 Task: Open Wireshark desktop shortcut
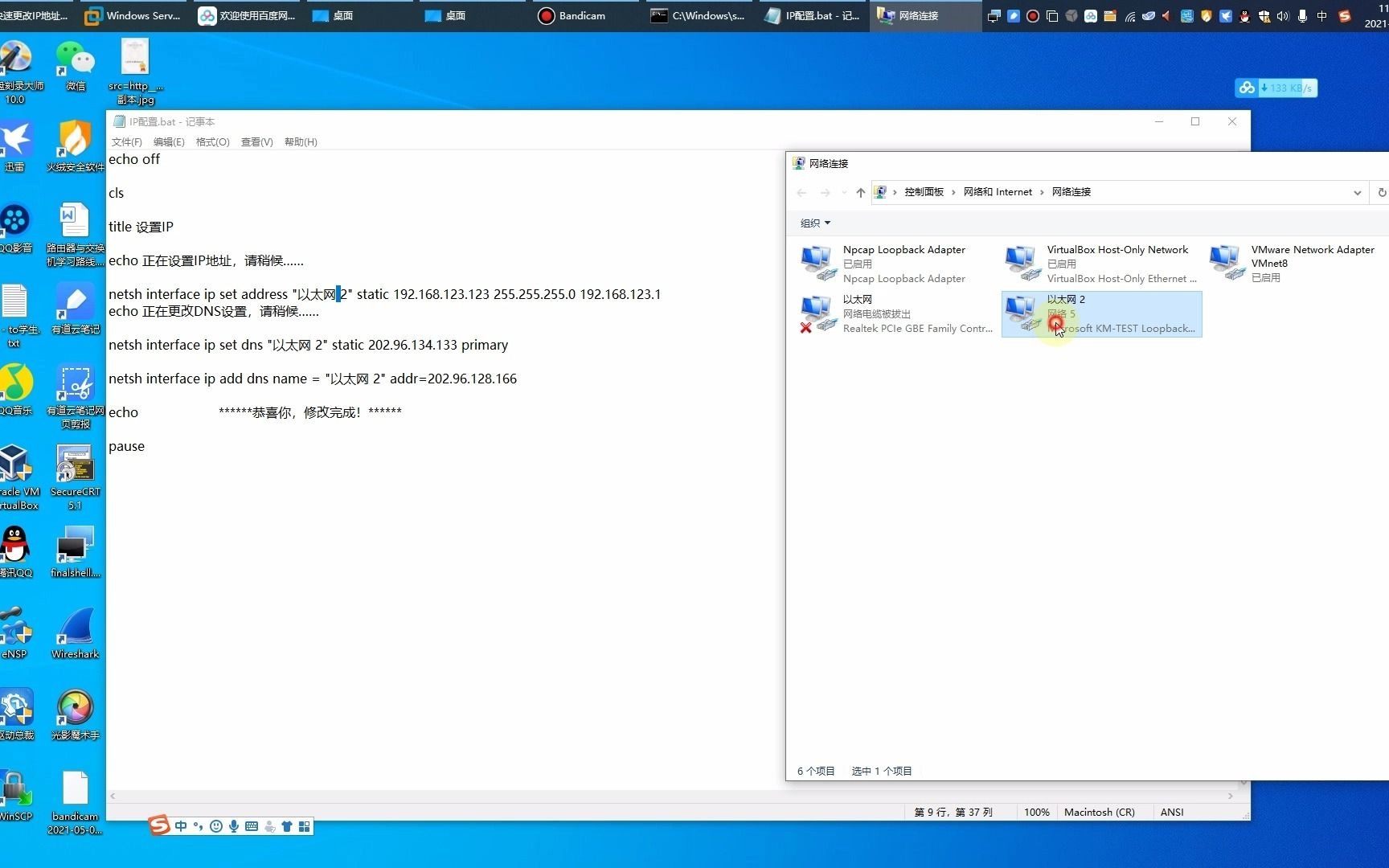[x=75, y=633]
